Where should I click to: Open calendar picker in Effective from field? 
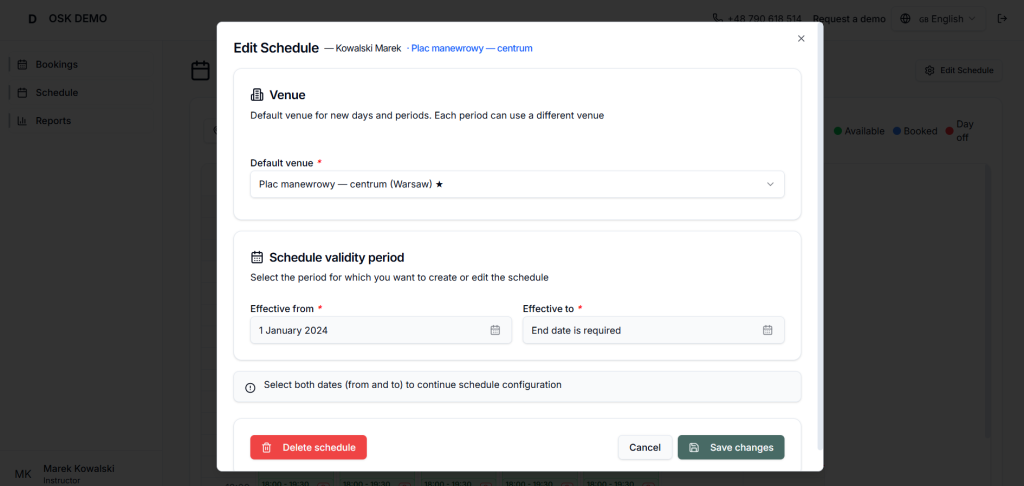click(x=495, y=330)
